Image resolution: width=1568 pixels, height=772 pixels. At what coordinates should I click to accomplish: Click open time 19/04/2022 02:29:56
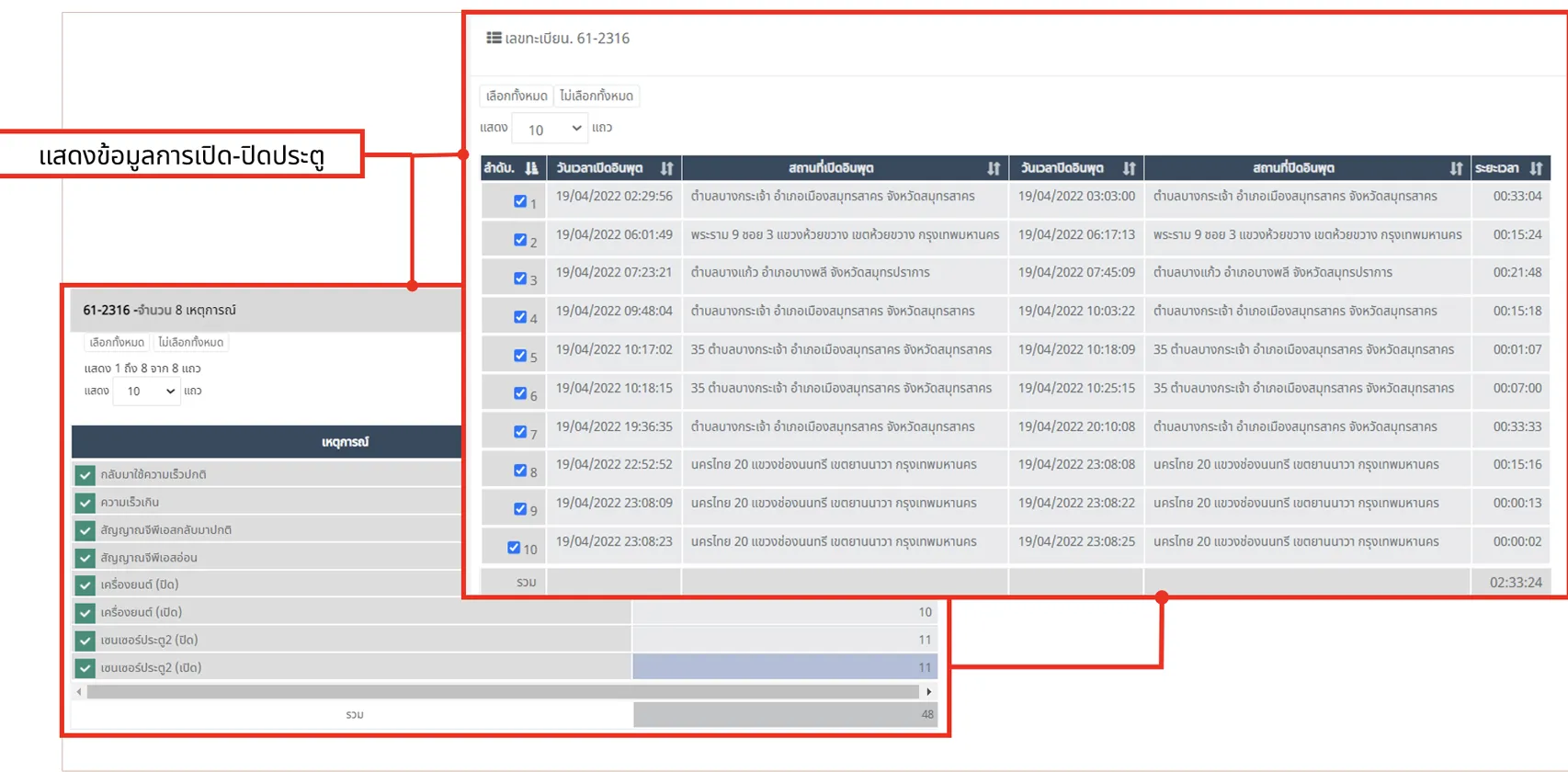[614, 197]
